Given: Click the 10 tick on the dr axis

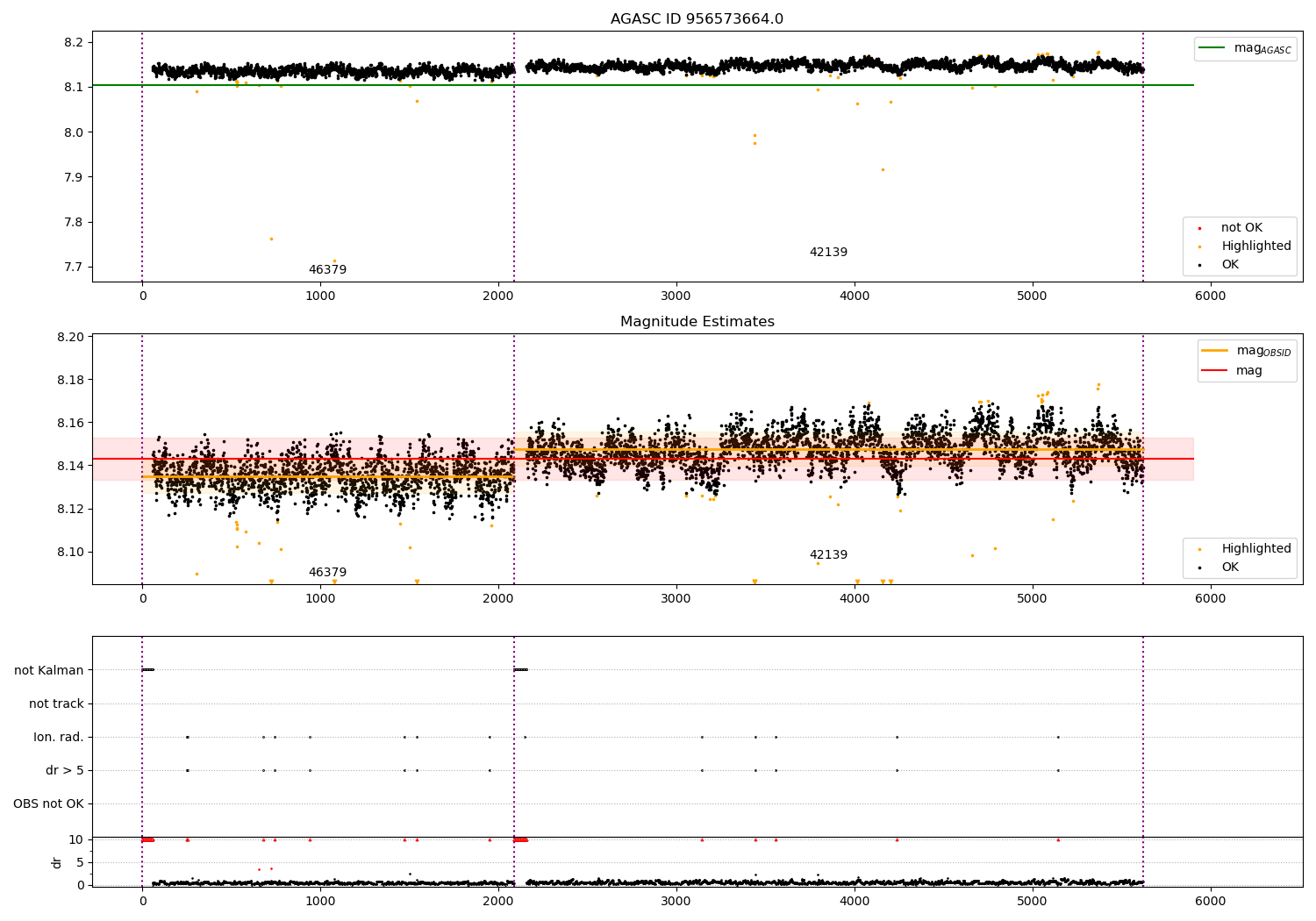Looking at the screenshot, I should (x=76, y=840).
